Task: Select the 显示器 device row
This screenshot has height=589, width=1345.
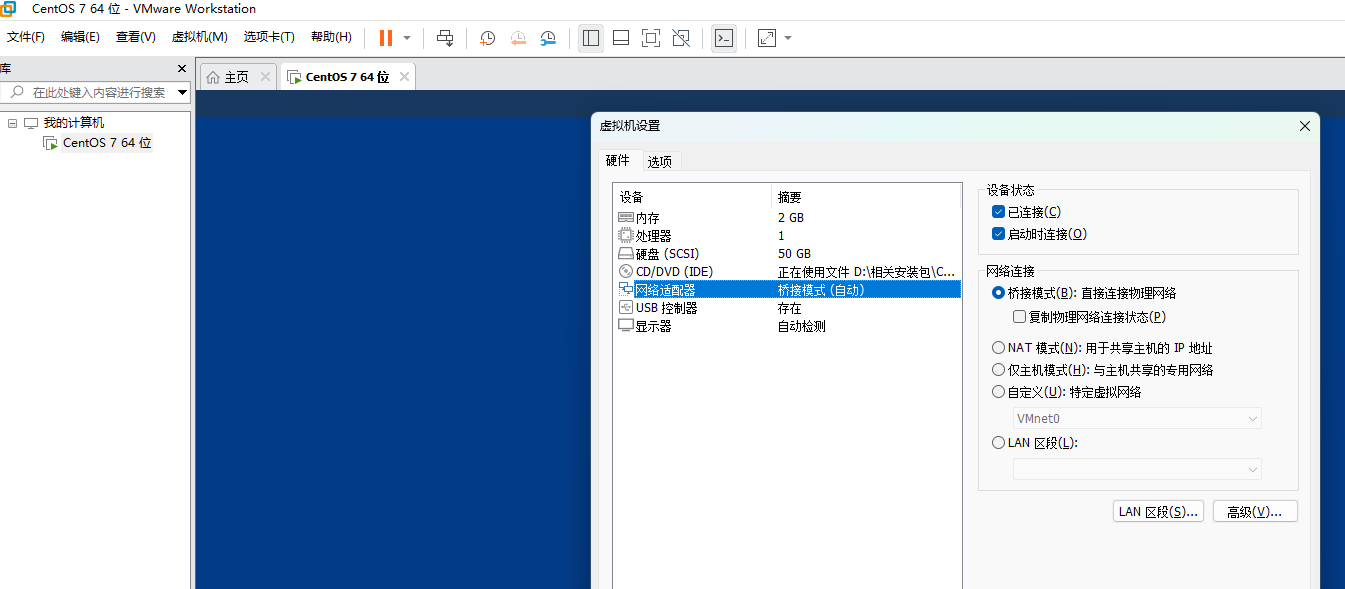Action: coord(788,326)
